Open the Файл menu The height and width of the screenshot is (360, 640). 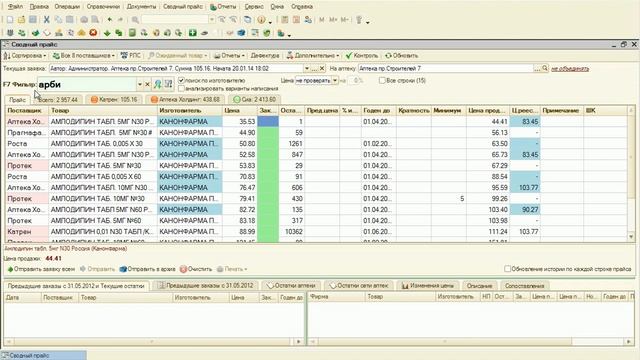tap(16, 7)
